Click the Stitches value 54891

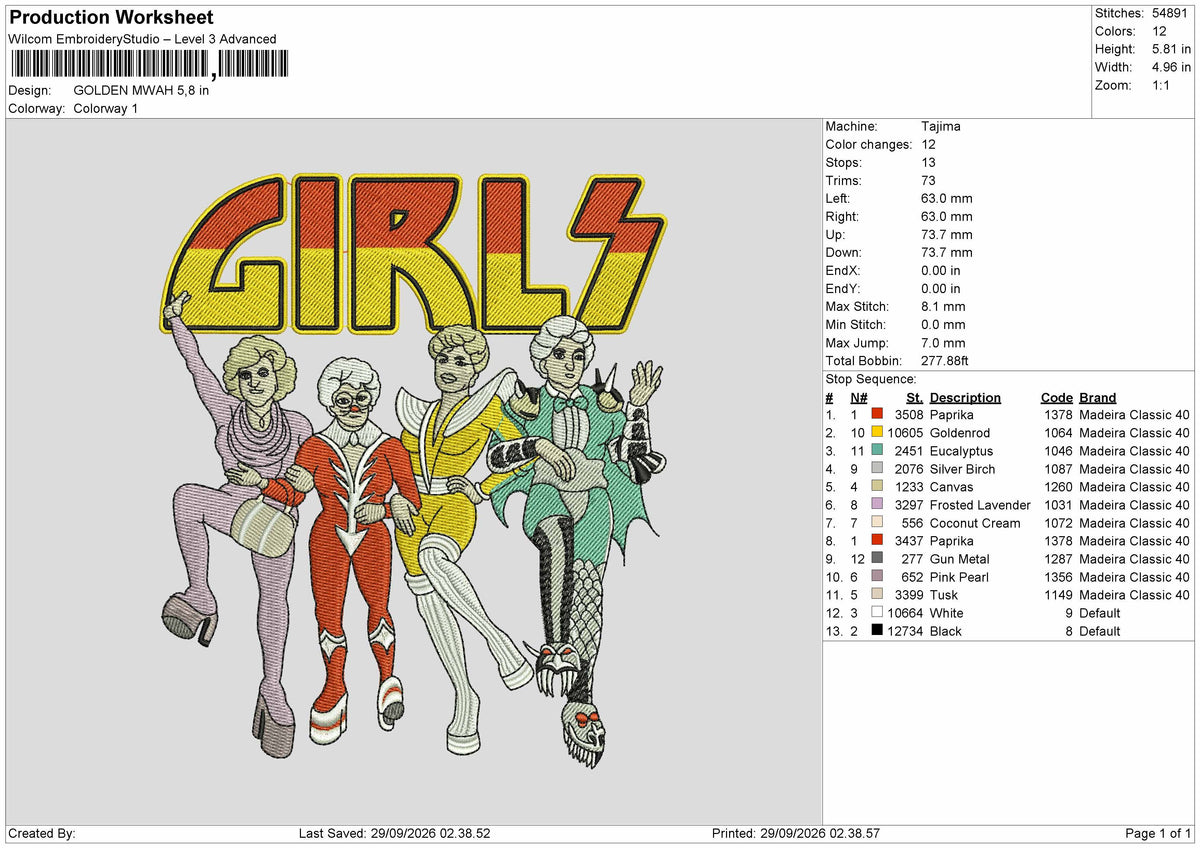[1171, 13]
